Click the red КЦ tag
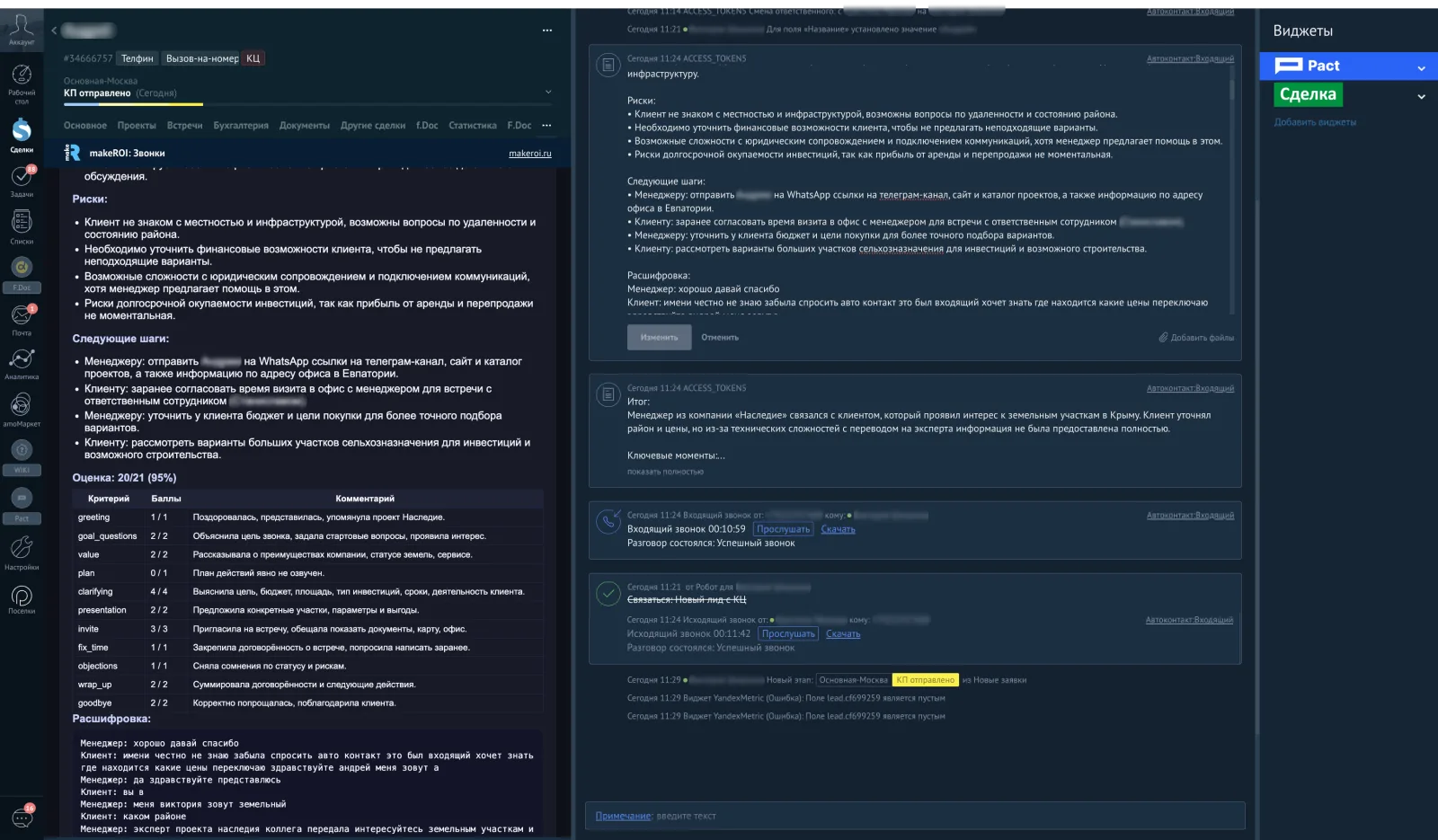Screen dimensions: 1438x840 pyautogui.click(x=253, y=58)
